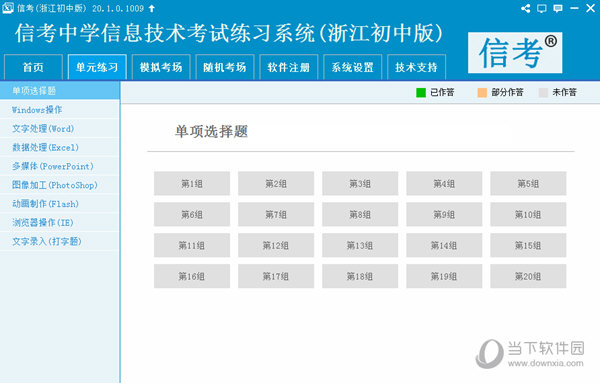Click the app logo icon in title bar
The image size is (600, 383).
click(8, 8)
